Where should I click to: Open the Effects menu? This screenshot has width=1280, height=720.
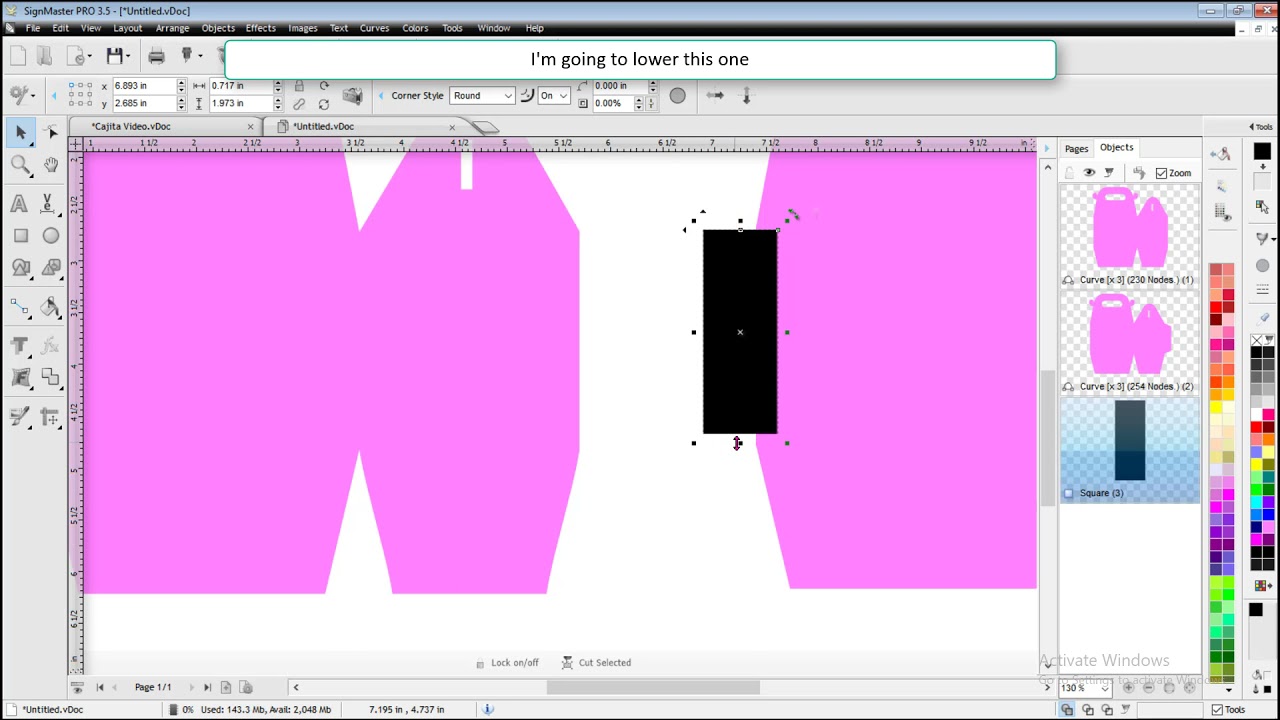(260, 28)
